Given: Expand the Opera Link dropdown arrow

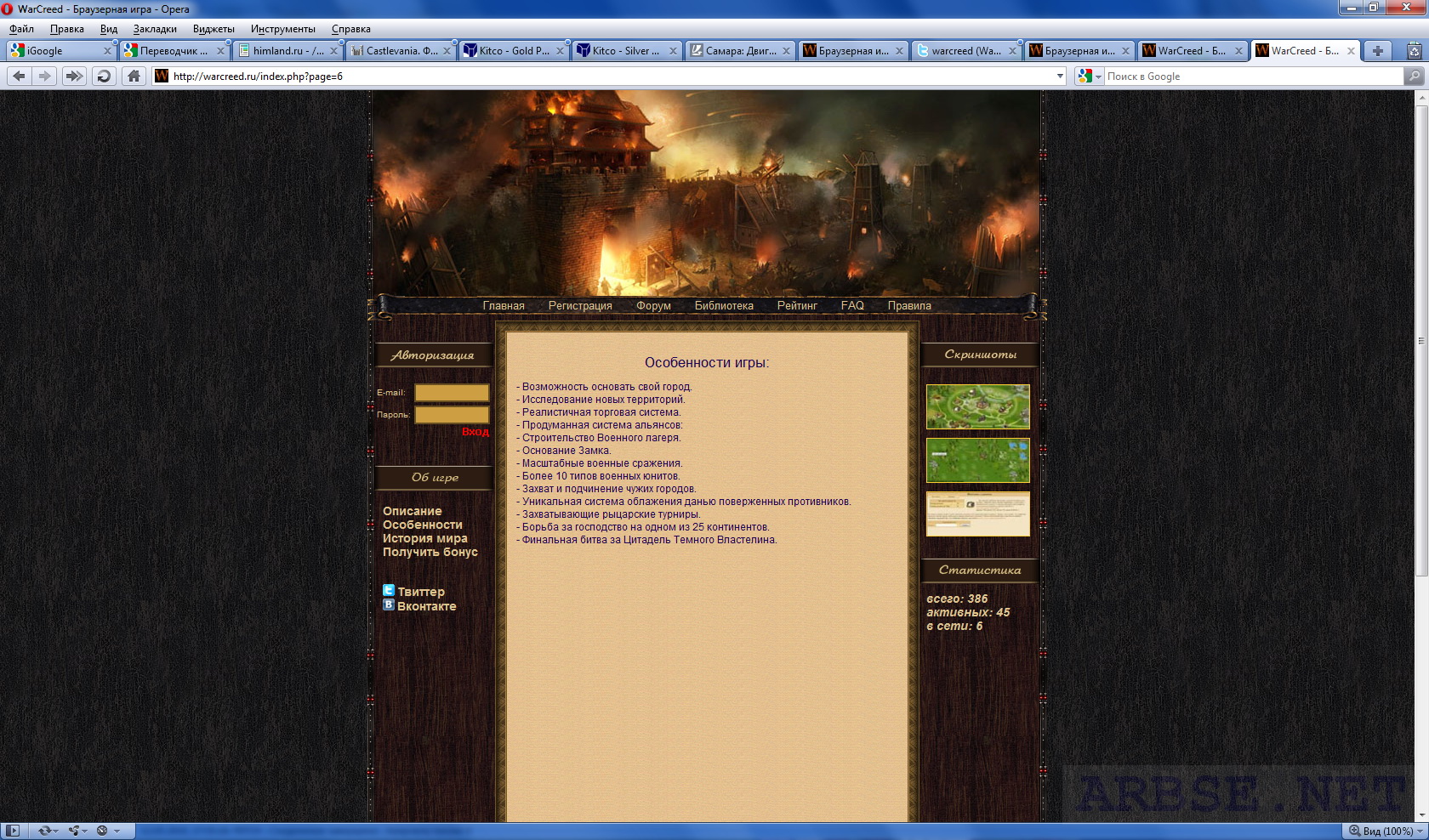Looking at the screenshot, I should point(55,831).
